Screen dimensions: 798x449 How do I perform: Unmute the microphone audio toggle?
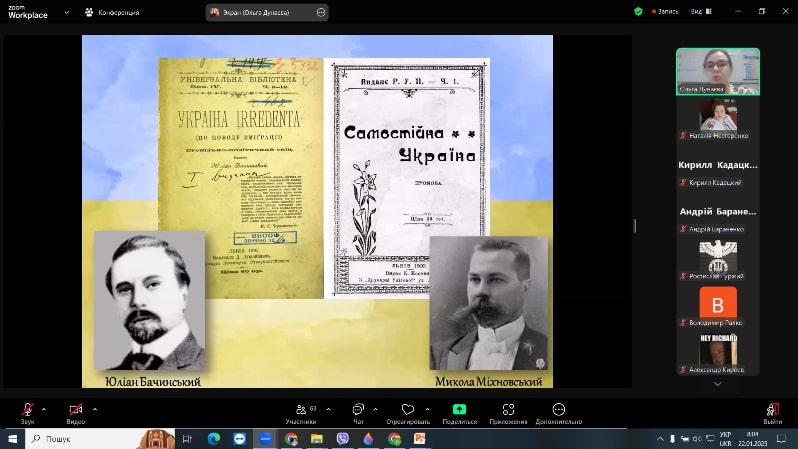[27, 409]
